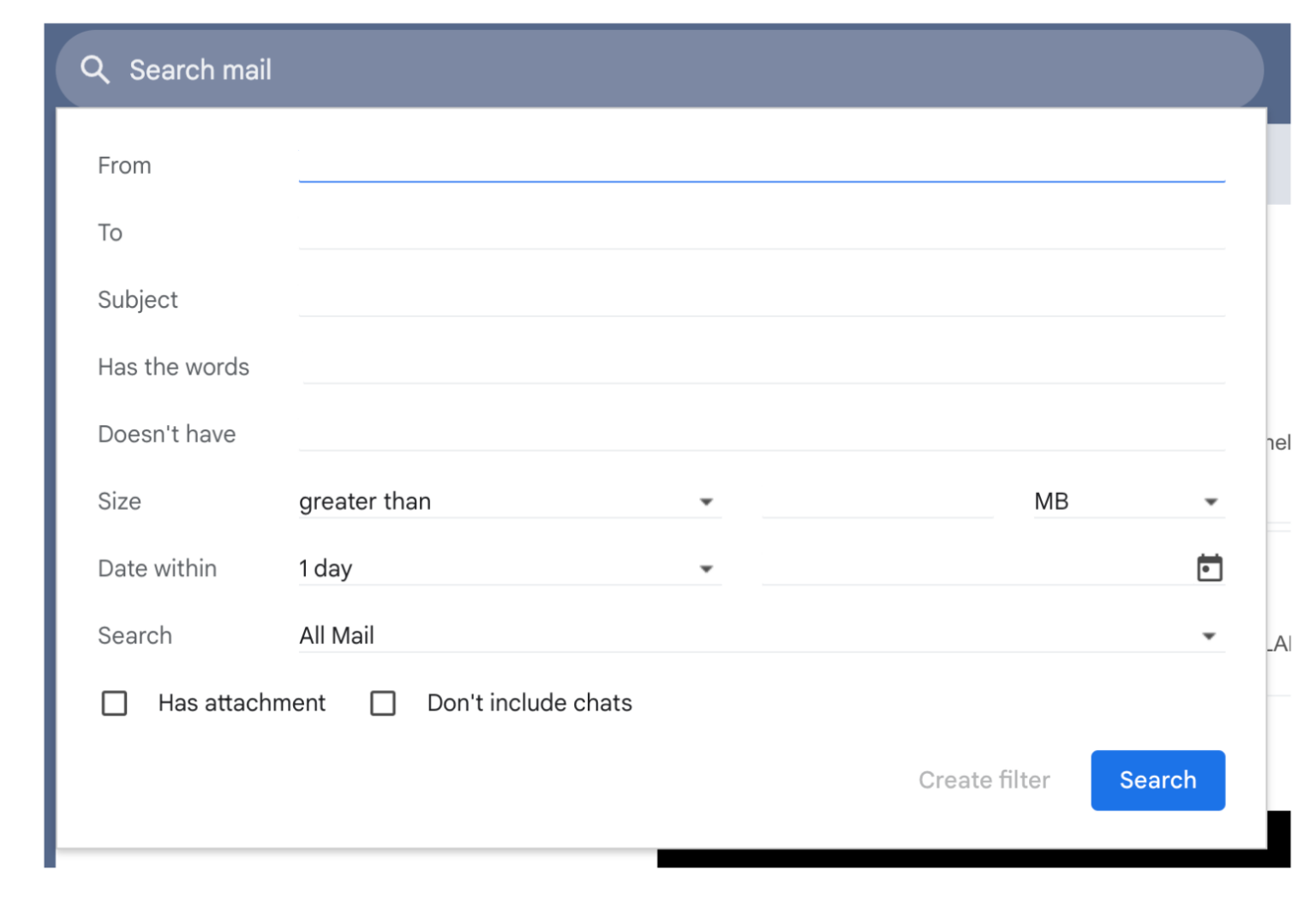Click the 'All Mail' dropdown arrow
The width and height of the screenshot is (1316, 918).
(x=1209, y=636)
